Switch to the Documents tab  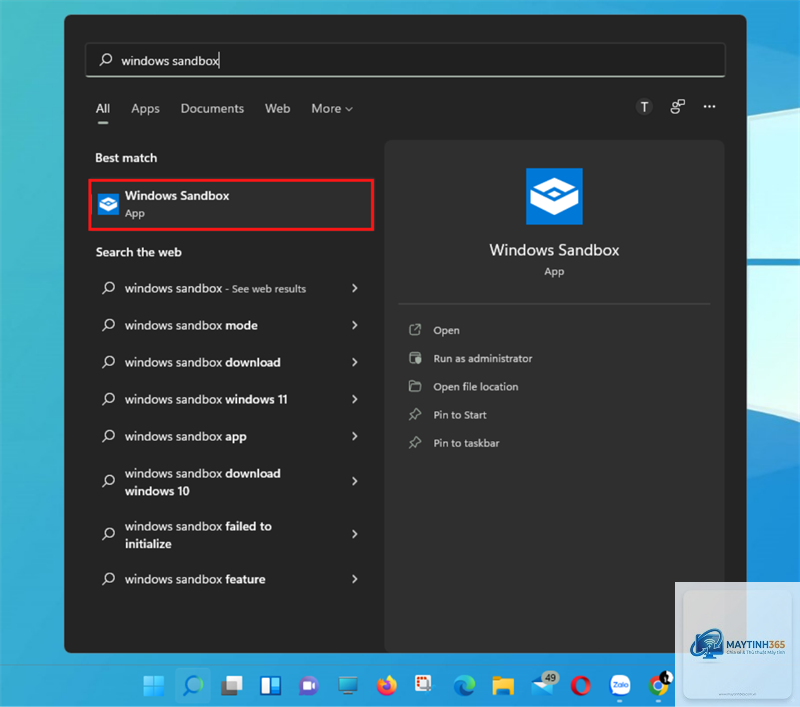212,109
